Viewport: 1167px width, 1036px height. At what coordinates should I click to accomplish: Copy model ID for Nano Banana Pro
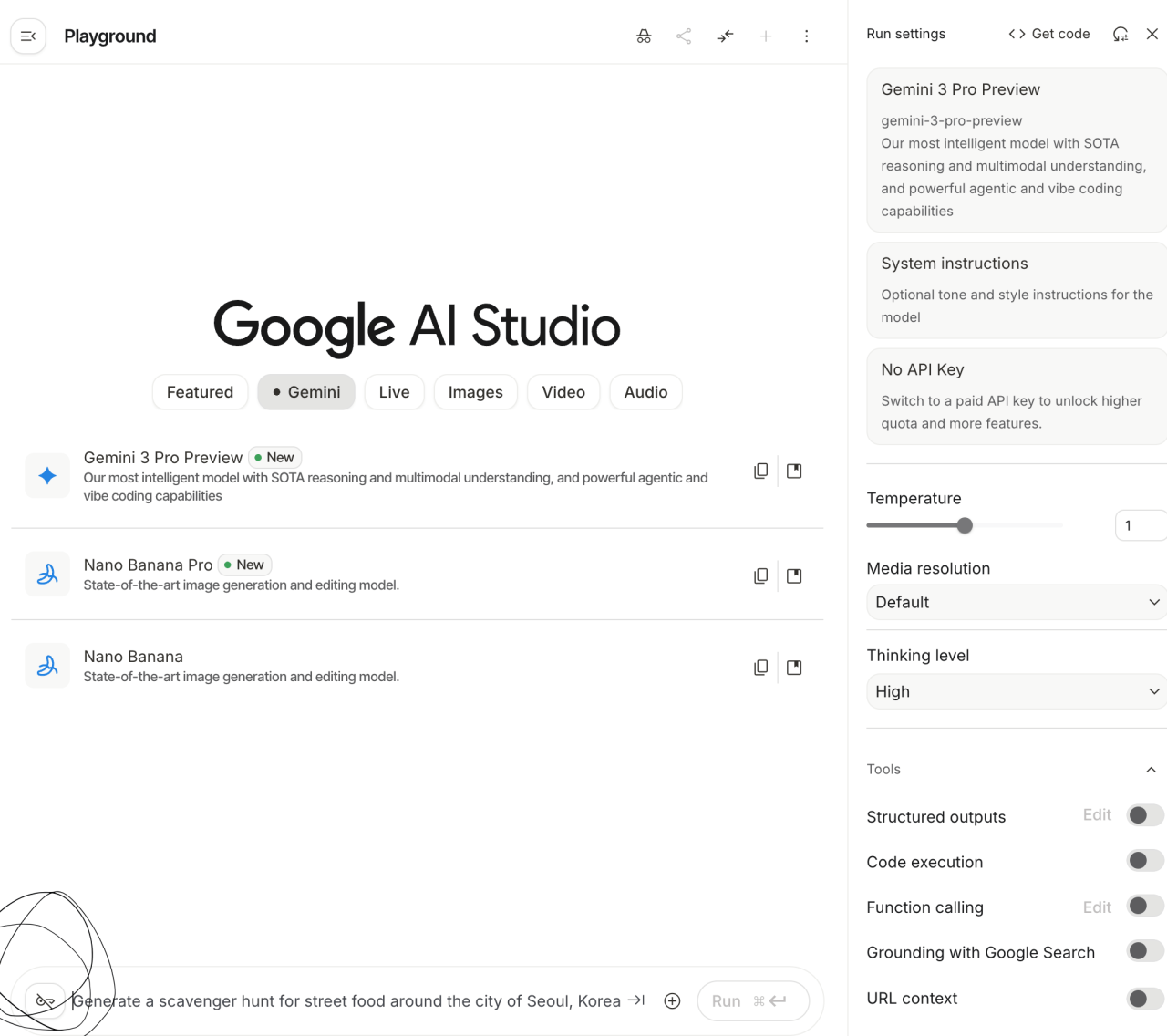[760, 575]
